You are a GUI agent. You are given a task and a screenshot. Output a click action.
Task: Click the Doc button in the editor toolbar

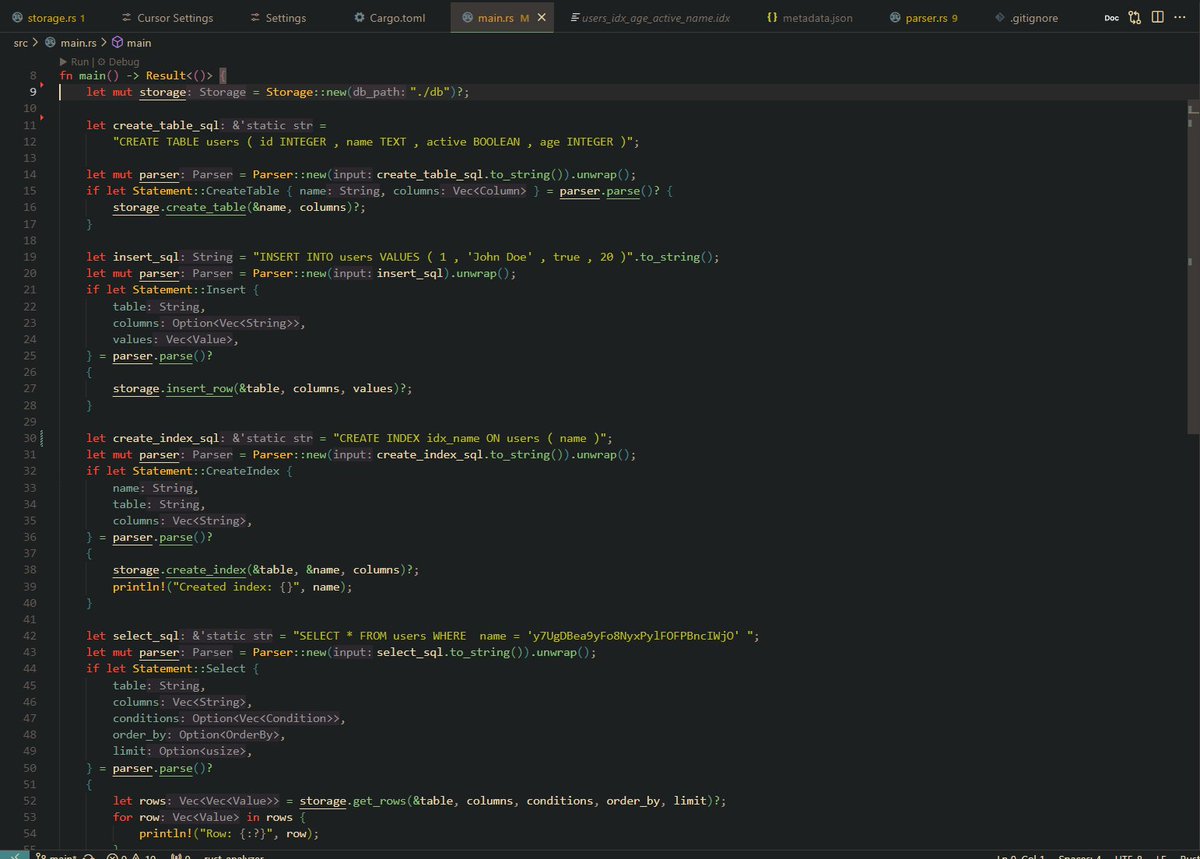(x=1112, y=18)
